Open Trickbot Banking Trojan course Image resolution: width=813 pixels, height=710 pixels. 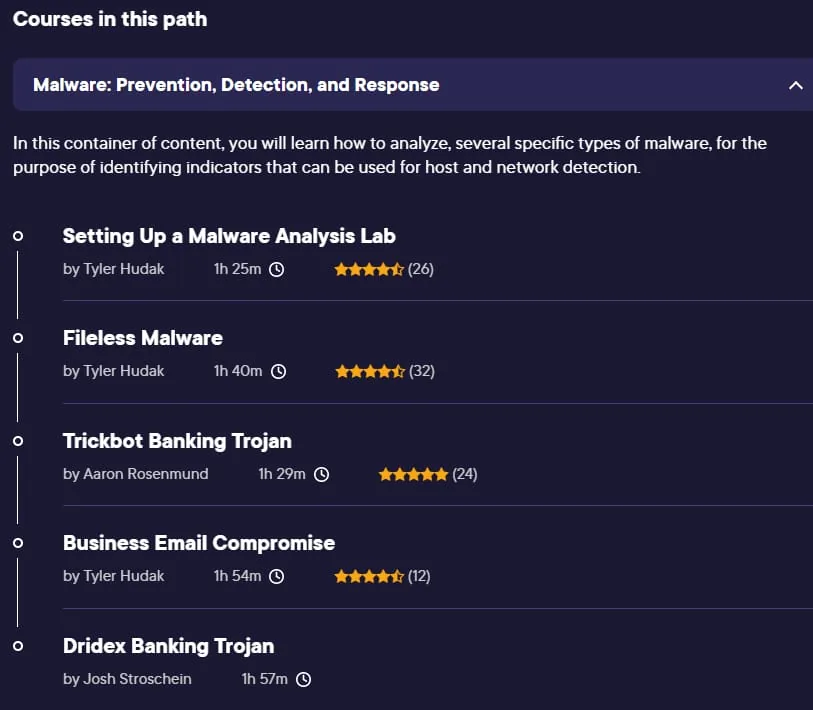click(x=177, y=441)
